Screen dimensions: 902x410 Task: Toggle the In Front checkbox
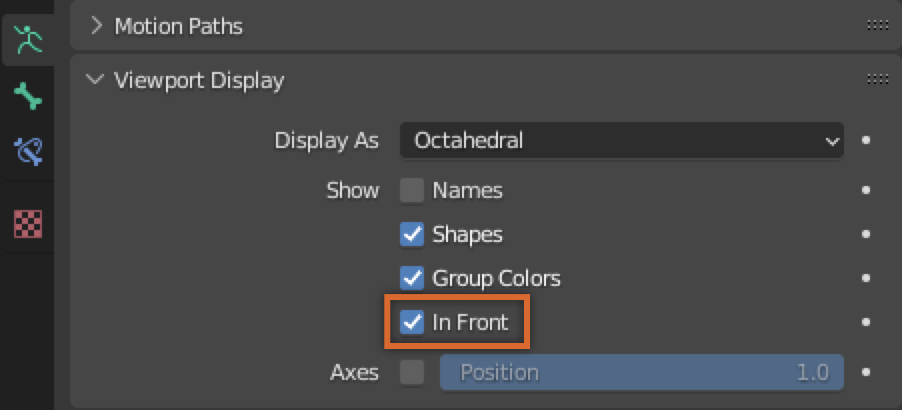tap(412, 322)
